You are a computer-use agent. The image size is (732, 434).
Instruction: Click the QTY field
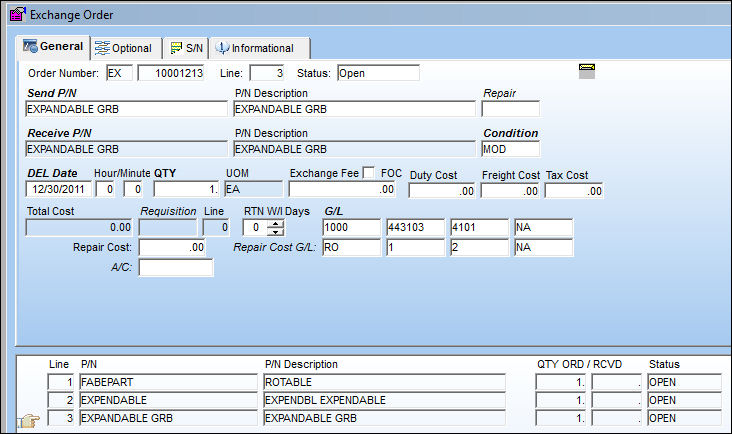[x=186, y=189]
